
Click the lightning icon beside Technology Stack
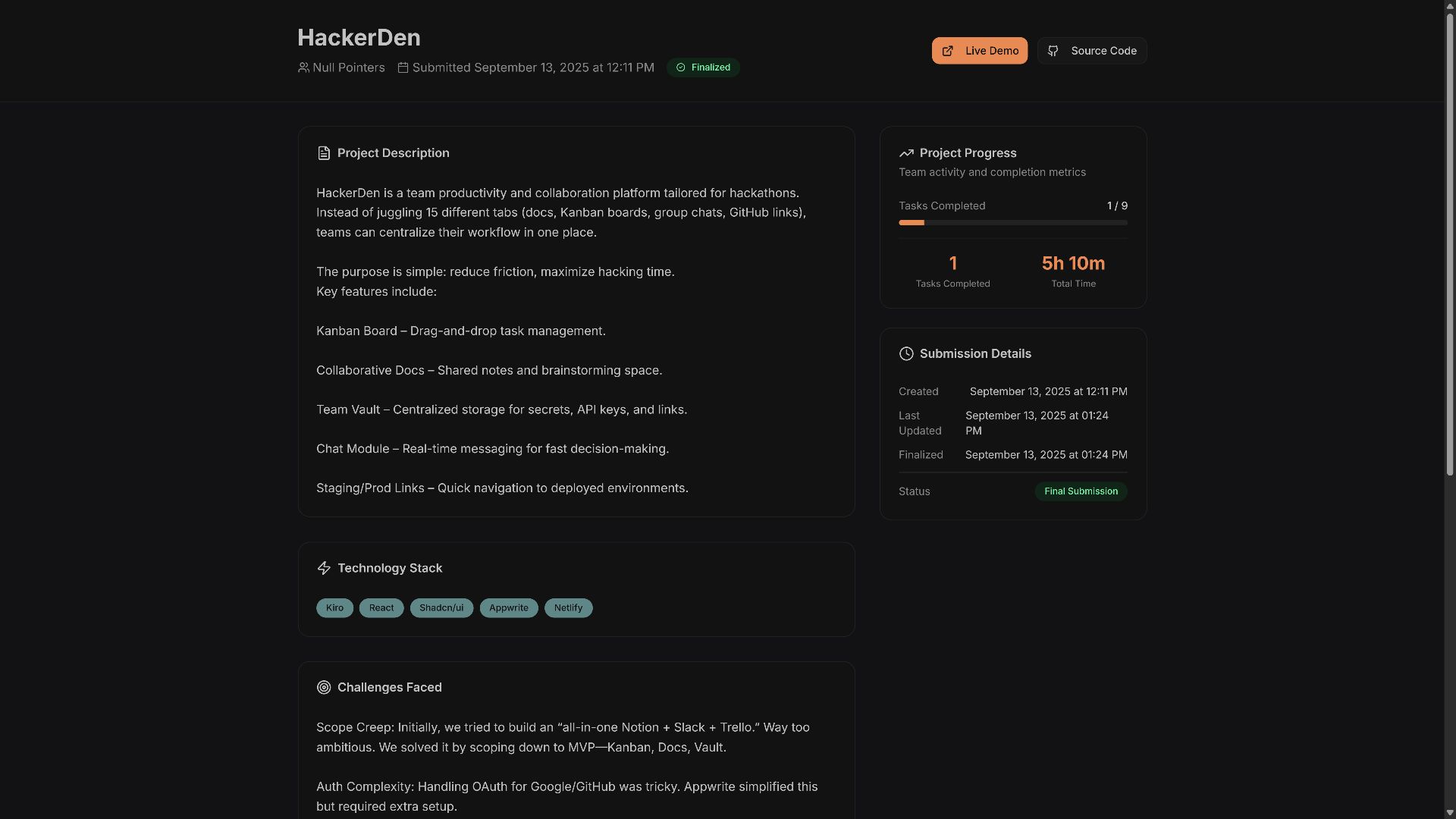pos(324,568)
